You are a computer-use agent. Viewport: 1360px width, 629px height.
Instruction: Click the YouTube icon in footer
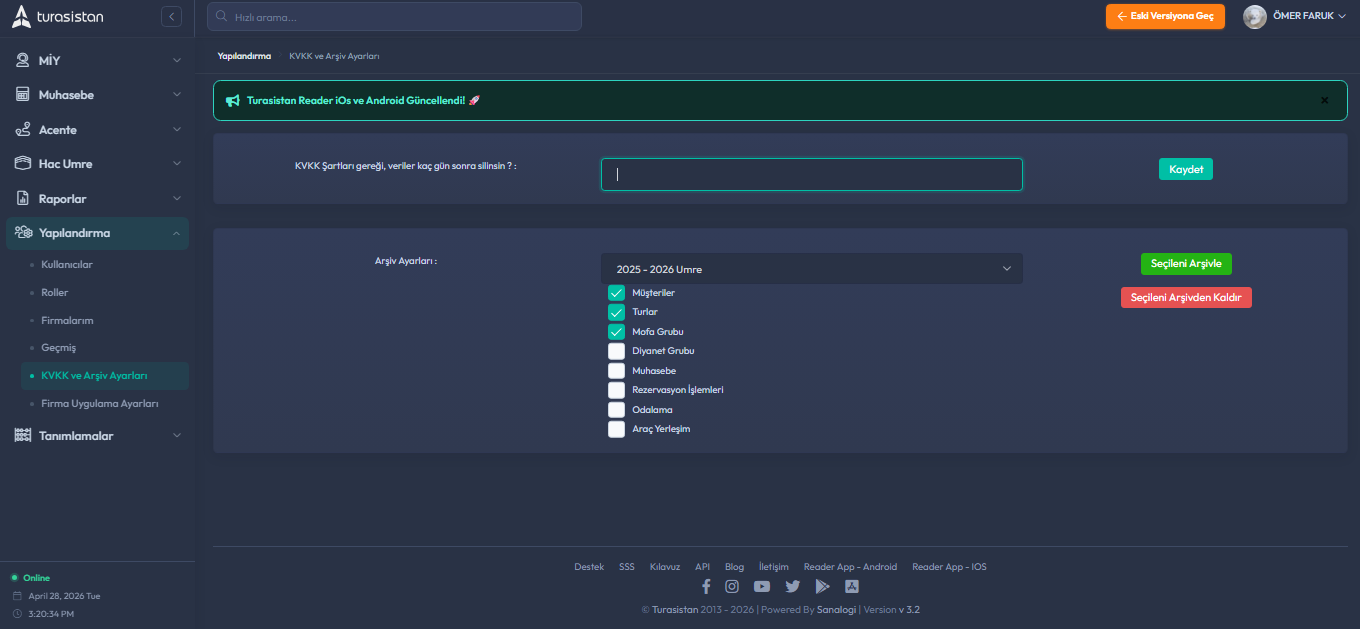click(x=762, y=587)
